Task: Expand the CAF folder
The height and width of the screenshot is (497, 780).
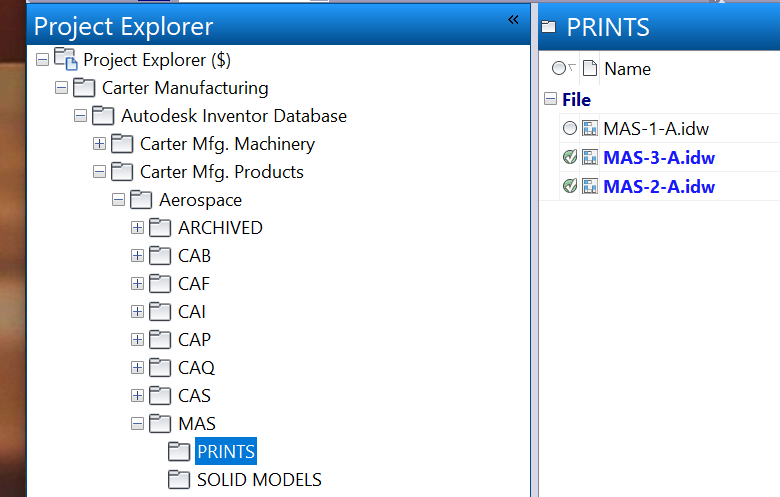Action: click(x=137, y=284)
